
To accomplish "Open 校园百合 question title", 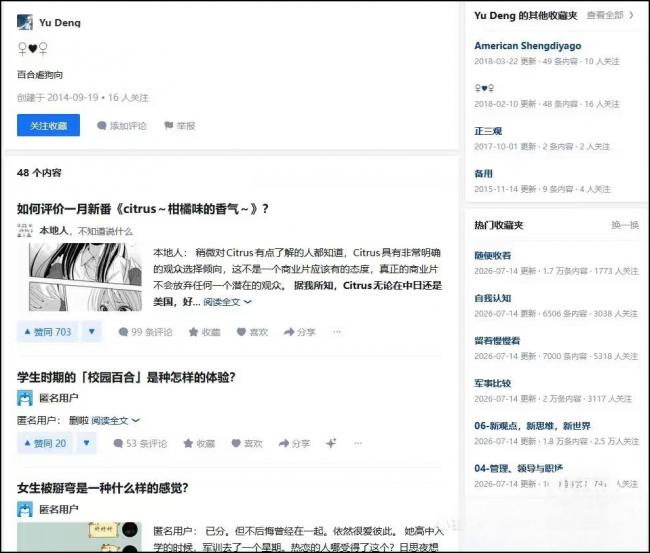I will coord(126,378).
